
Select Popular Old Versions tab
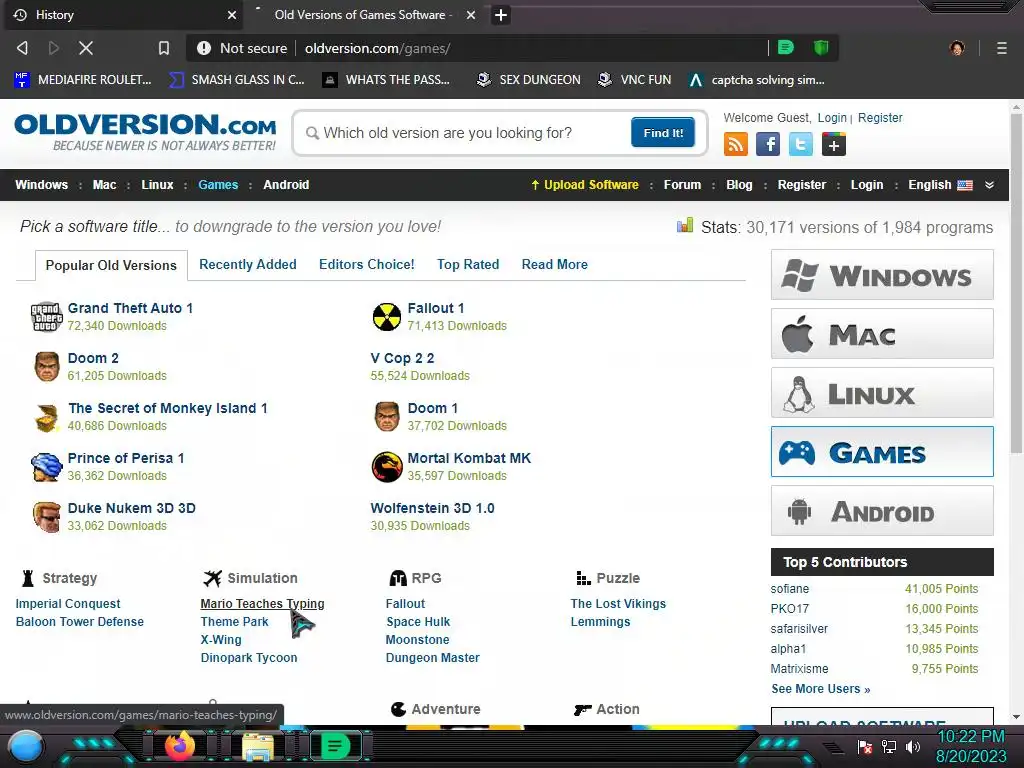click(111, 265)
